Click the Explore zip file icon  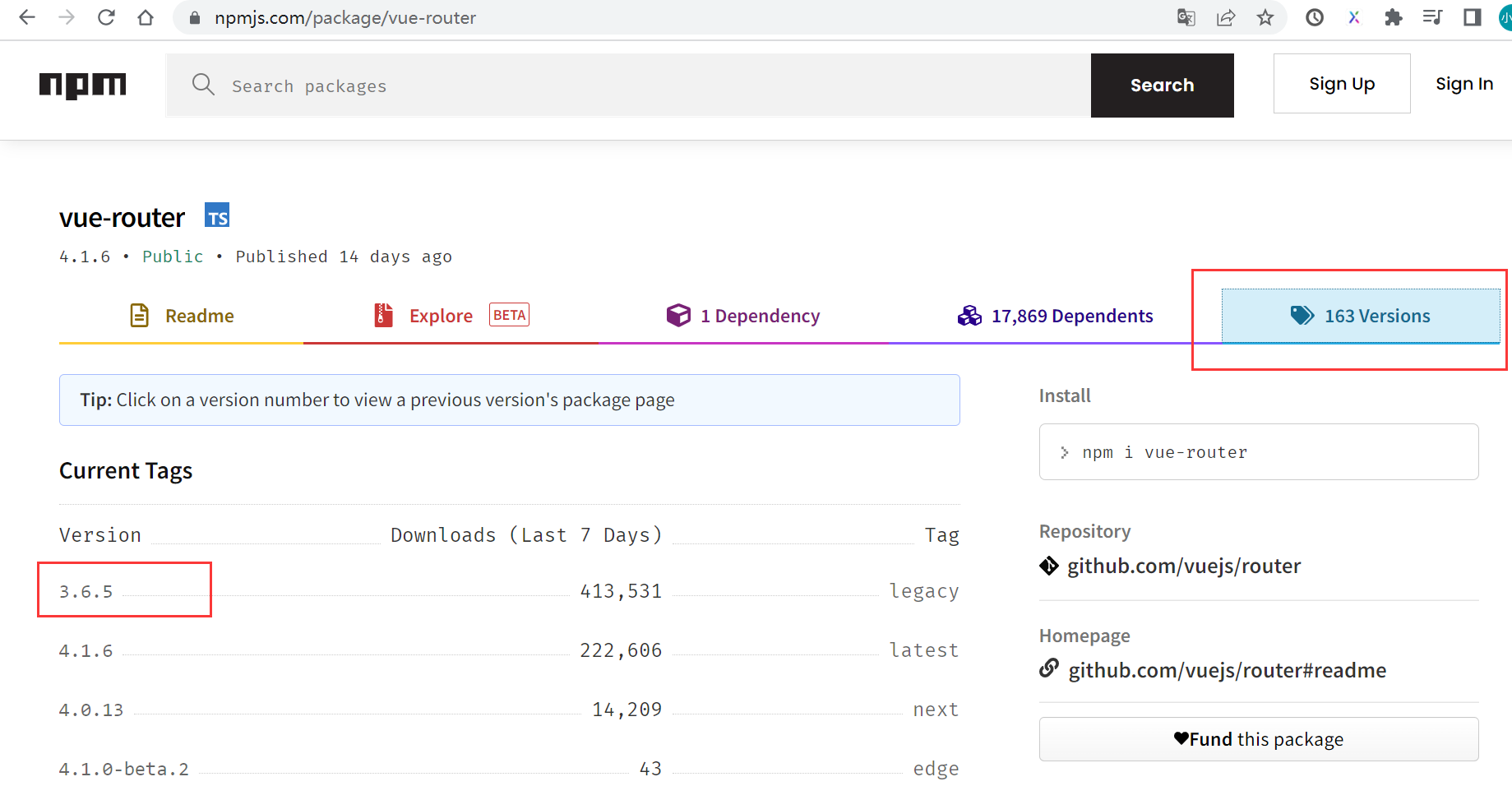click(x=383, y=315)
